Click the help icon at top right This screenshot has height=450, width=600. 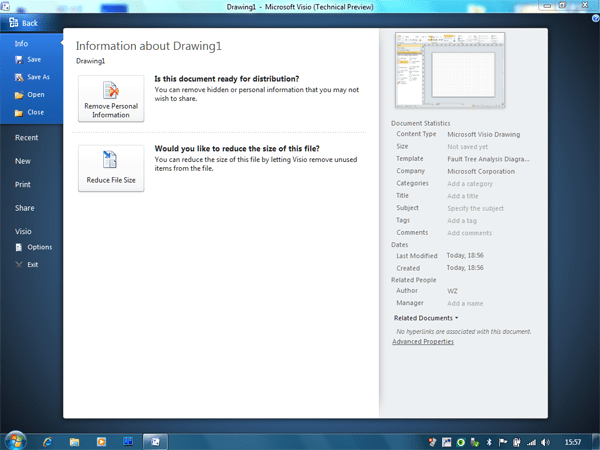[596, 18]
